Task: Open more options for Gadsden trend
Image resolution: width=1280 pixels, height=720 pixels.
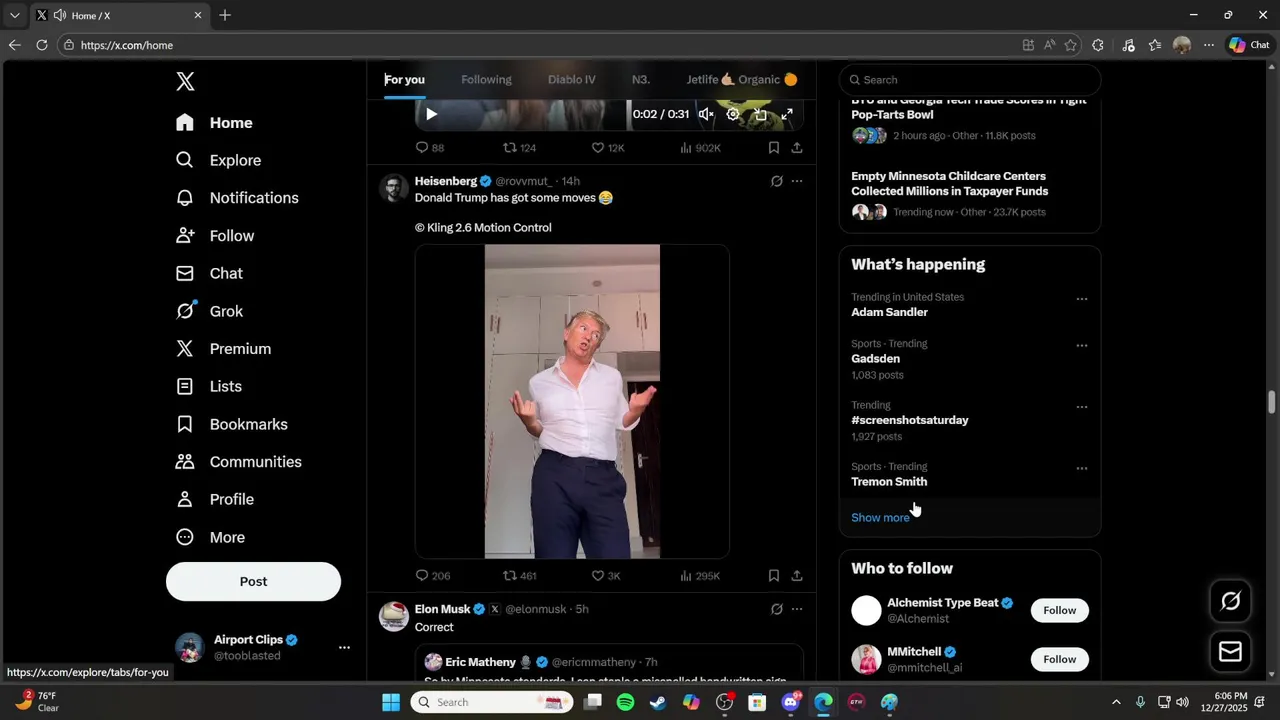Action: [1081, 346]
